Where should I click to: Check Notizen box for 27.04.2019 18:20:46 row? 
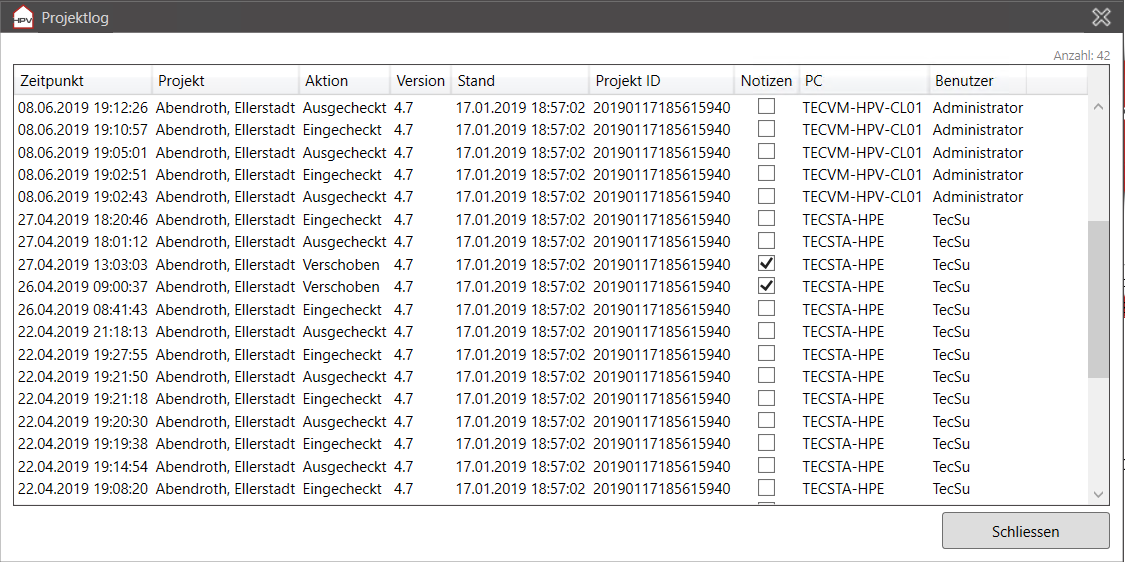[766, 218]
